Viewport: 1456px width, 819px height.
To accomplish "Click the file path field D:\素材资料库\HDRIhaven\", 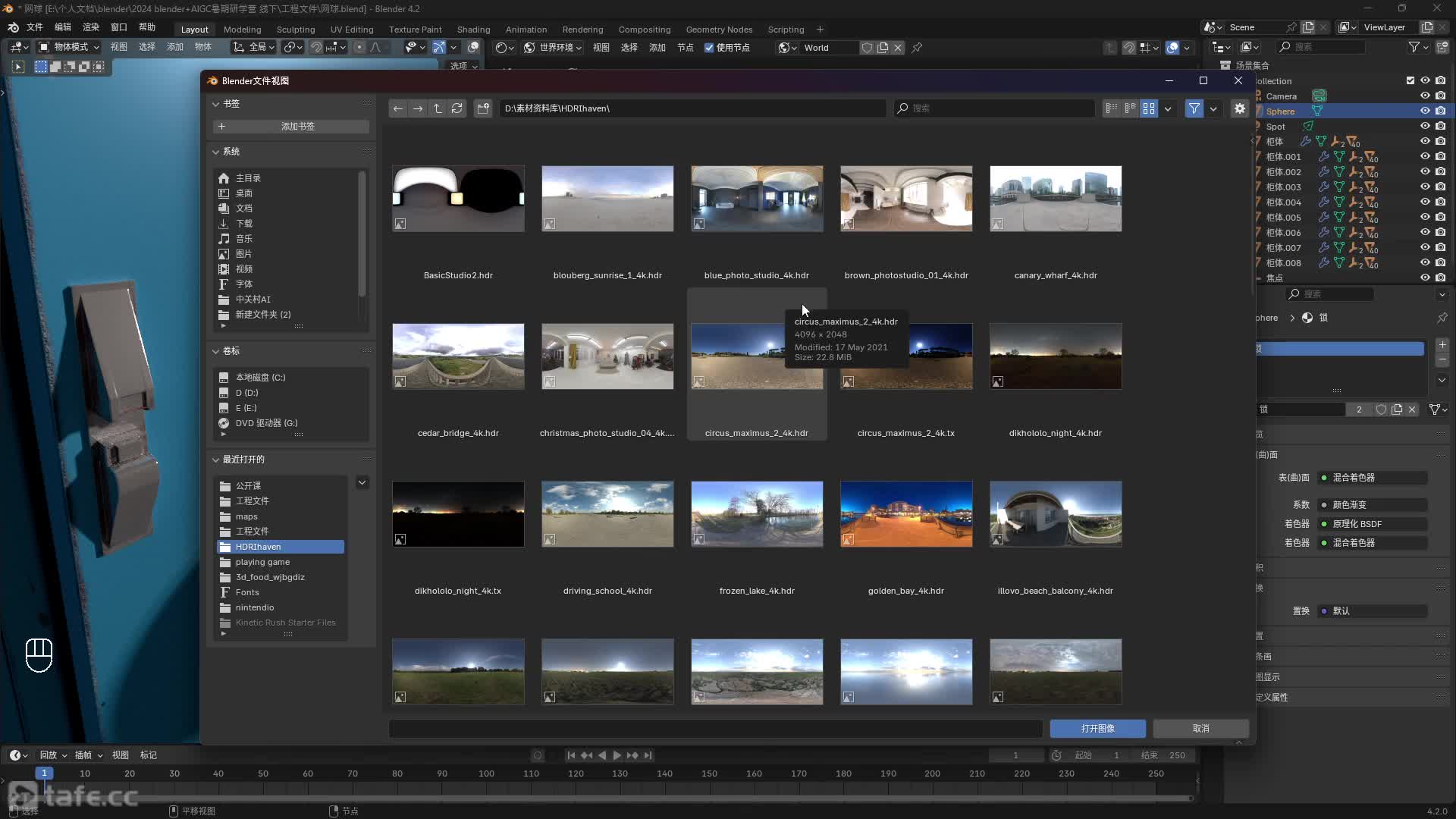I will 692,108.
